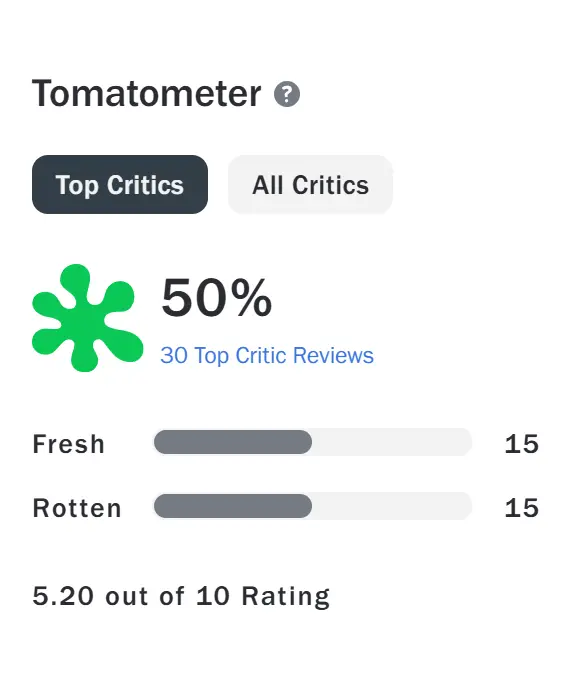Click the Rotten count of 15

point(522,508)
